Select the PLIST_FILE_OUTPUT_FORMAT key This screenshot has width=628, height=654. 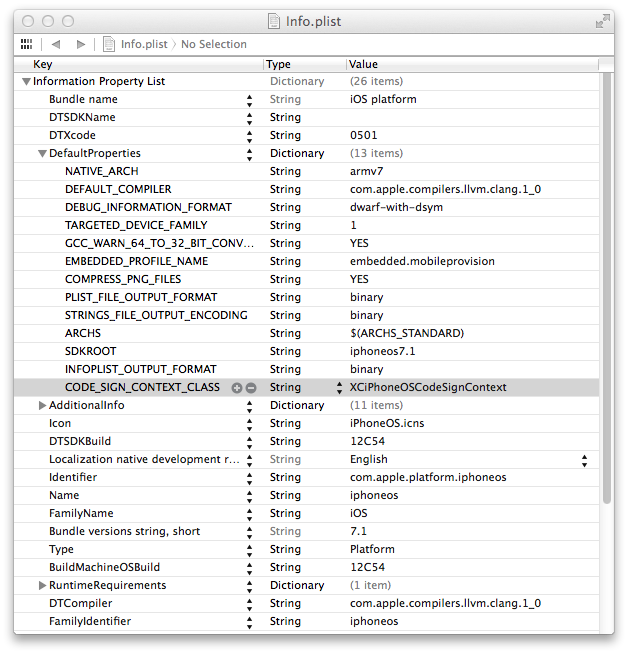[x=141, y=297]
